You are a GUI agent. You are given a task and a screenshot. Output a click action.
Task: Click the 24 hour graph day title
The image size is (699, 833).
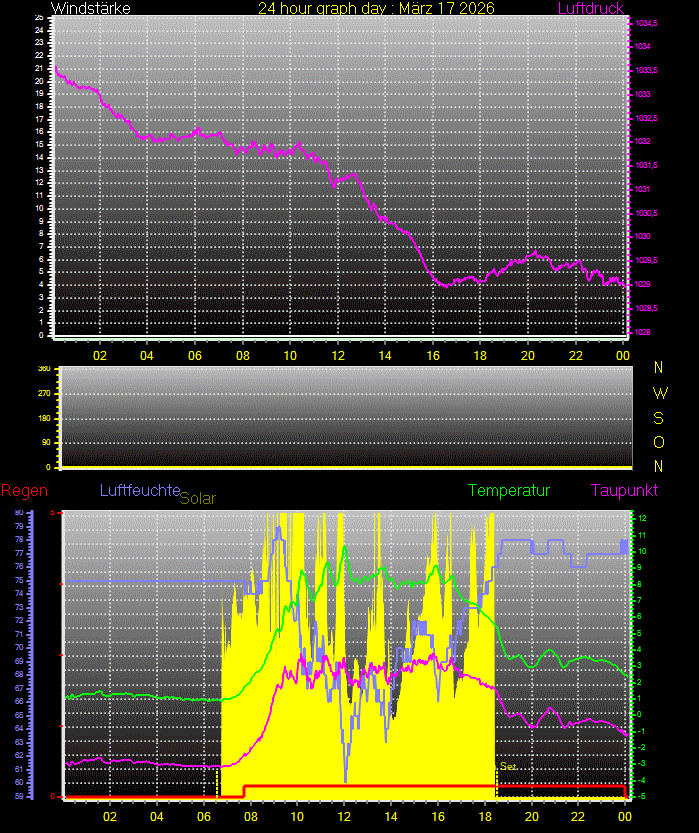click(x=375, y=9)
